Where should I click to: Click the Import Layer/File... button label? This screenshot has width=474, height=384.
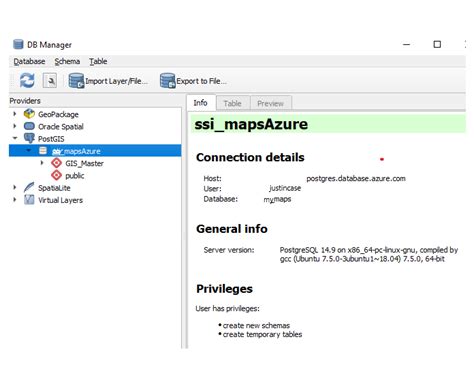point(116,81)
